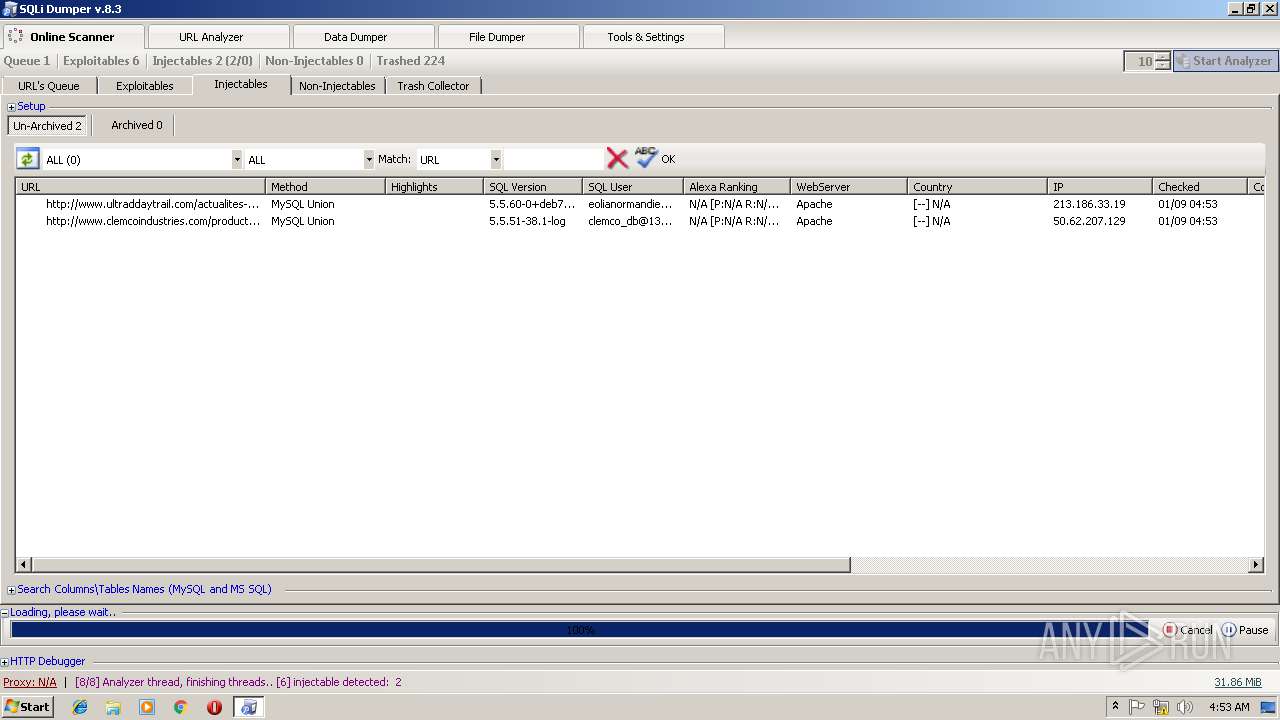
Task: Switch to Data Dumper tab
Action: tap(362, 37)
